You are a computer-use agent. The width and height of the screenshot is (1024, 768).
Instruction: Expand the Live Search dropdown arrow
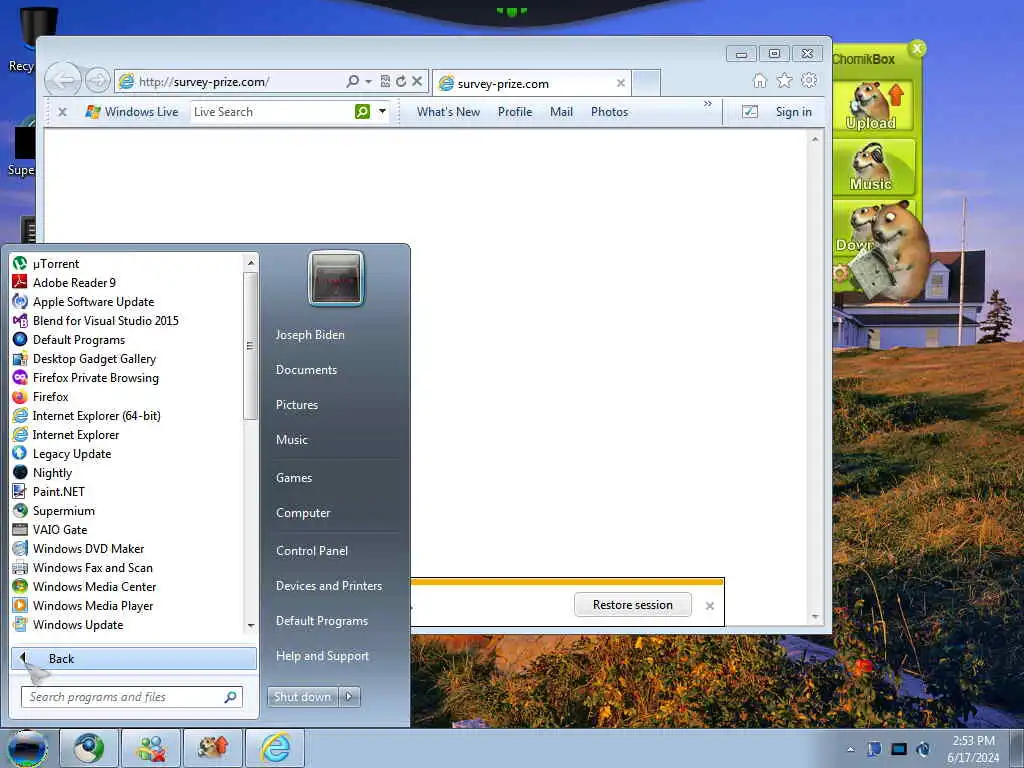coord(383,112)
